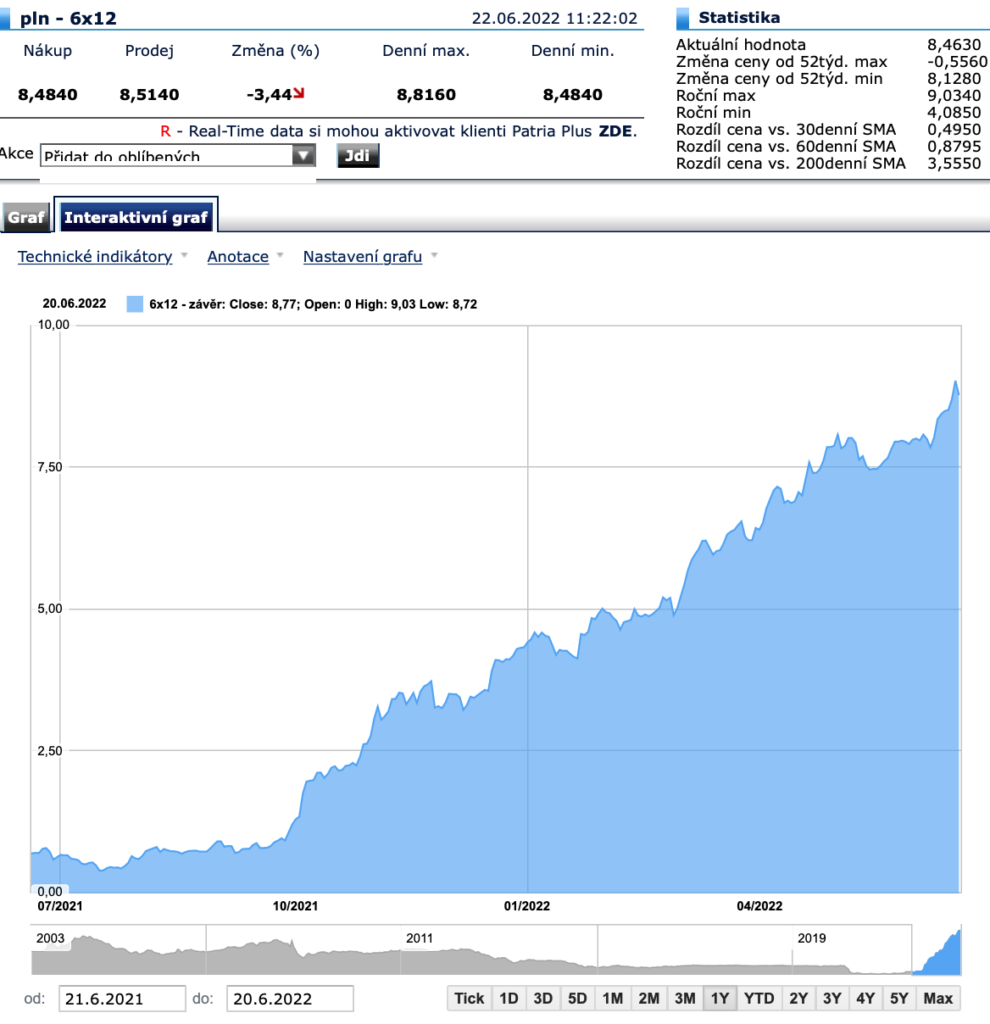
Task: Select the Interaktivní graf tab
Action: coord(136,217)
